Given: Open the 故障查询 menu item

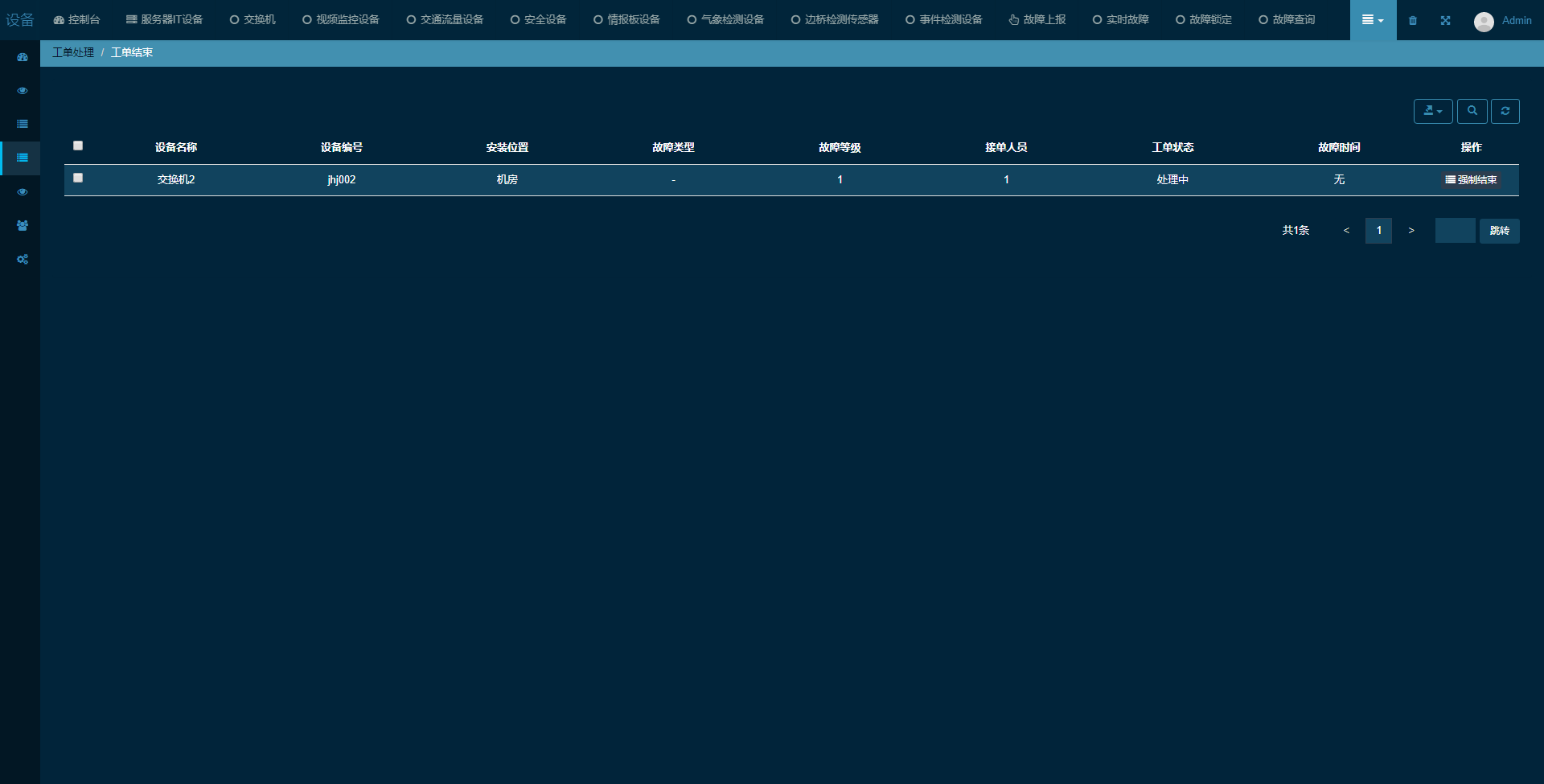Looking at the screenshot, I should click(x=1287, y=19).
